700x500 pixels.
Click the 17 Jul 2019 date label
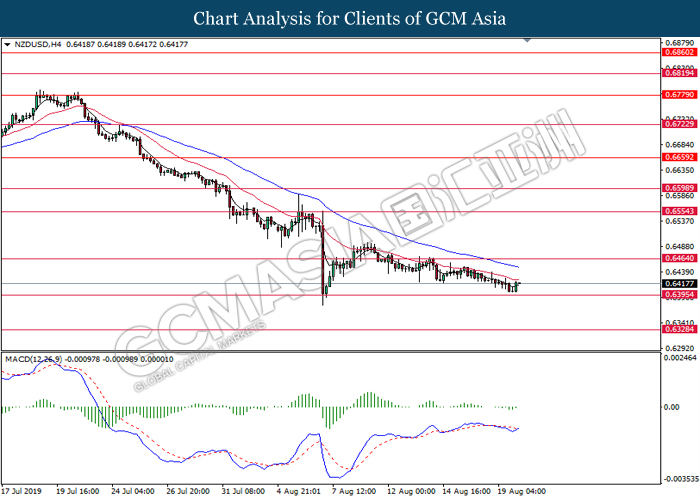point(22,491)
